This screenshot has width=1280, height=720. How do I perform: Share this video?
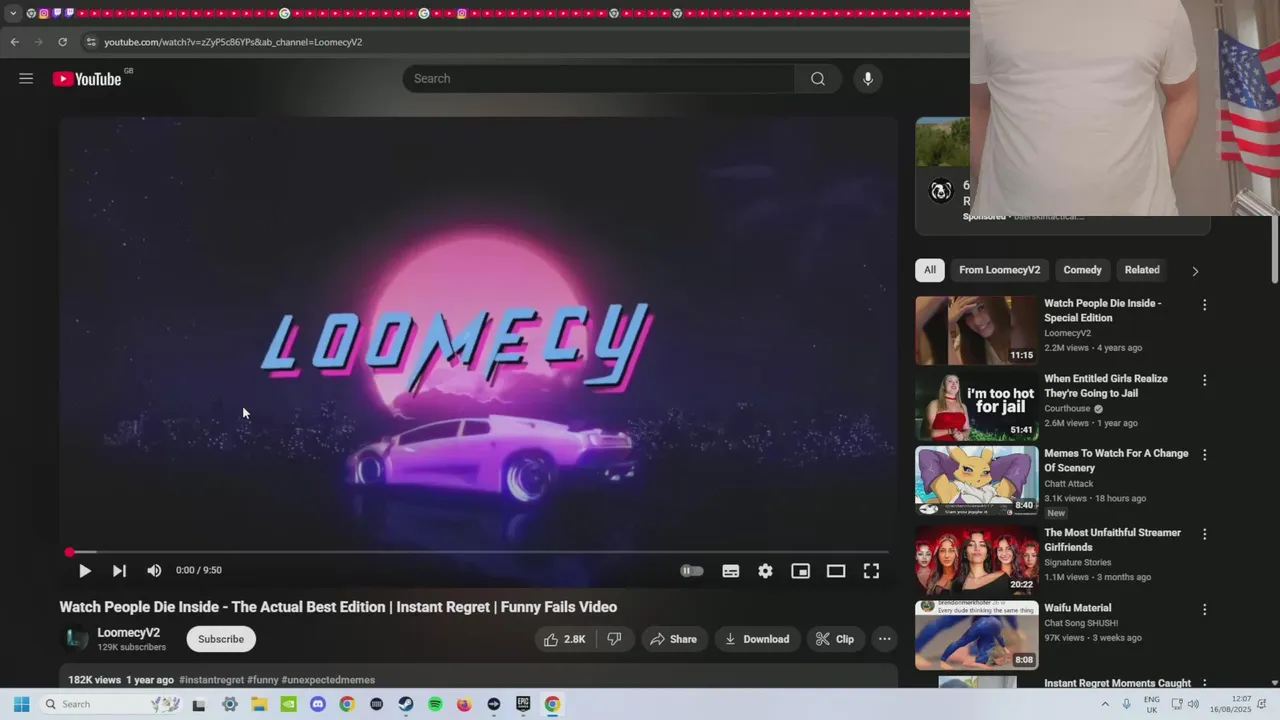(x=673, y=639)
